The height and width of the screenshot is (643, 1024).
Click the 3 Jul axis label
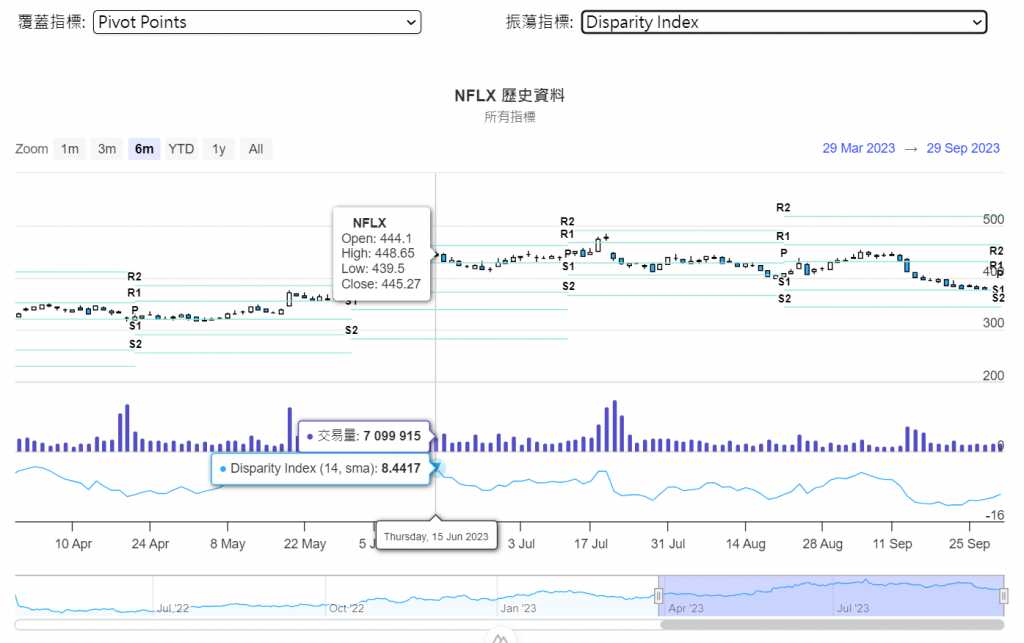[521, 544]
